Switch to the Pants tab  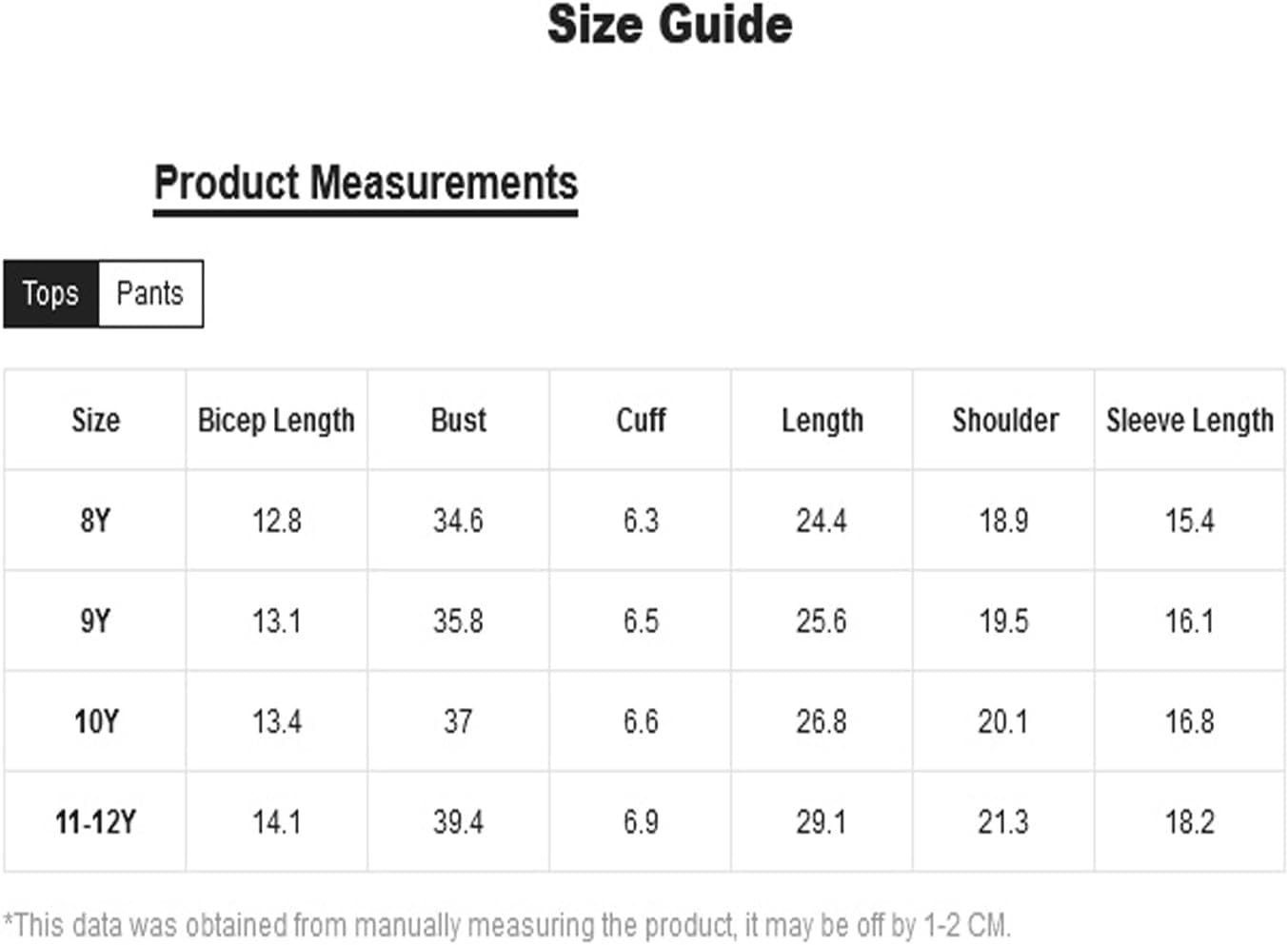[x=150, y=293]
